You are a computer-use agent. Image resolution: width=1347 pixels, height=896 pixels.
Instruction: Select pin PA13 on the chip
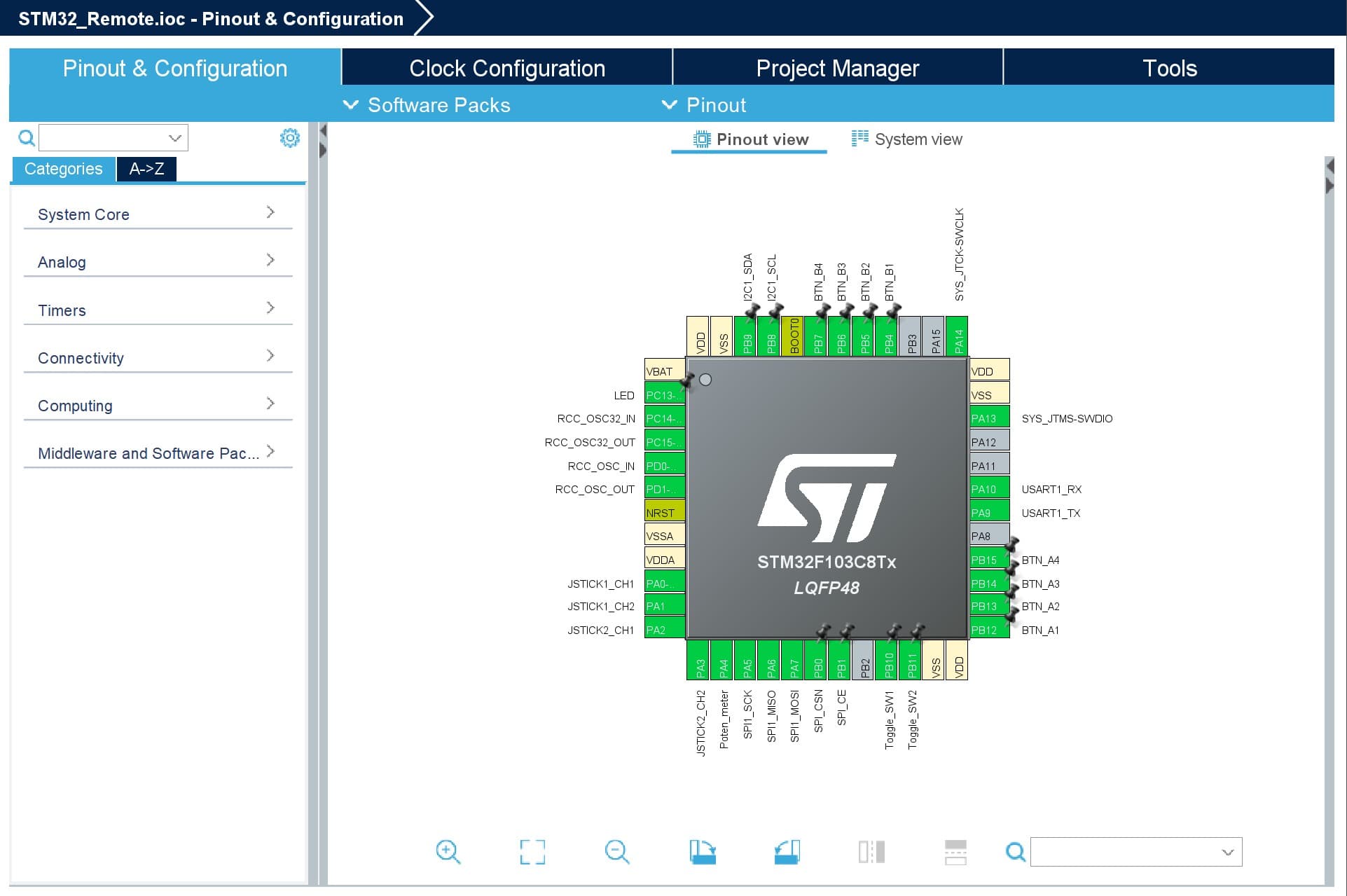point(989,418)
